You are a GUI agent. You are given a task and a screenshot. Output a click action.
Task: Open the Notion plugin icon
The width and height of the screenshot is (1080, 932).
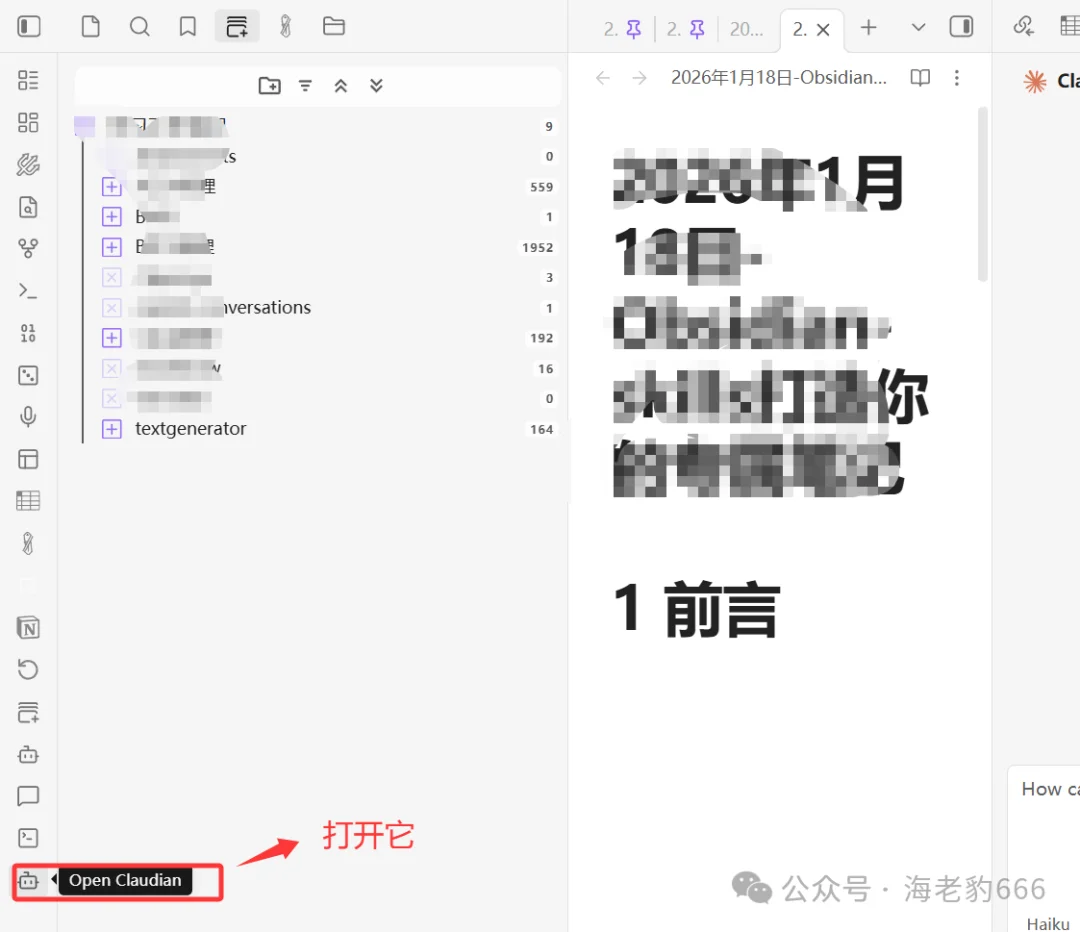tap(27, 627)
